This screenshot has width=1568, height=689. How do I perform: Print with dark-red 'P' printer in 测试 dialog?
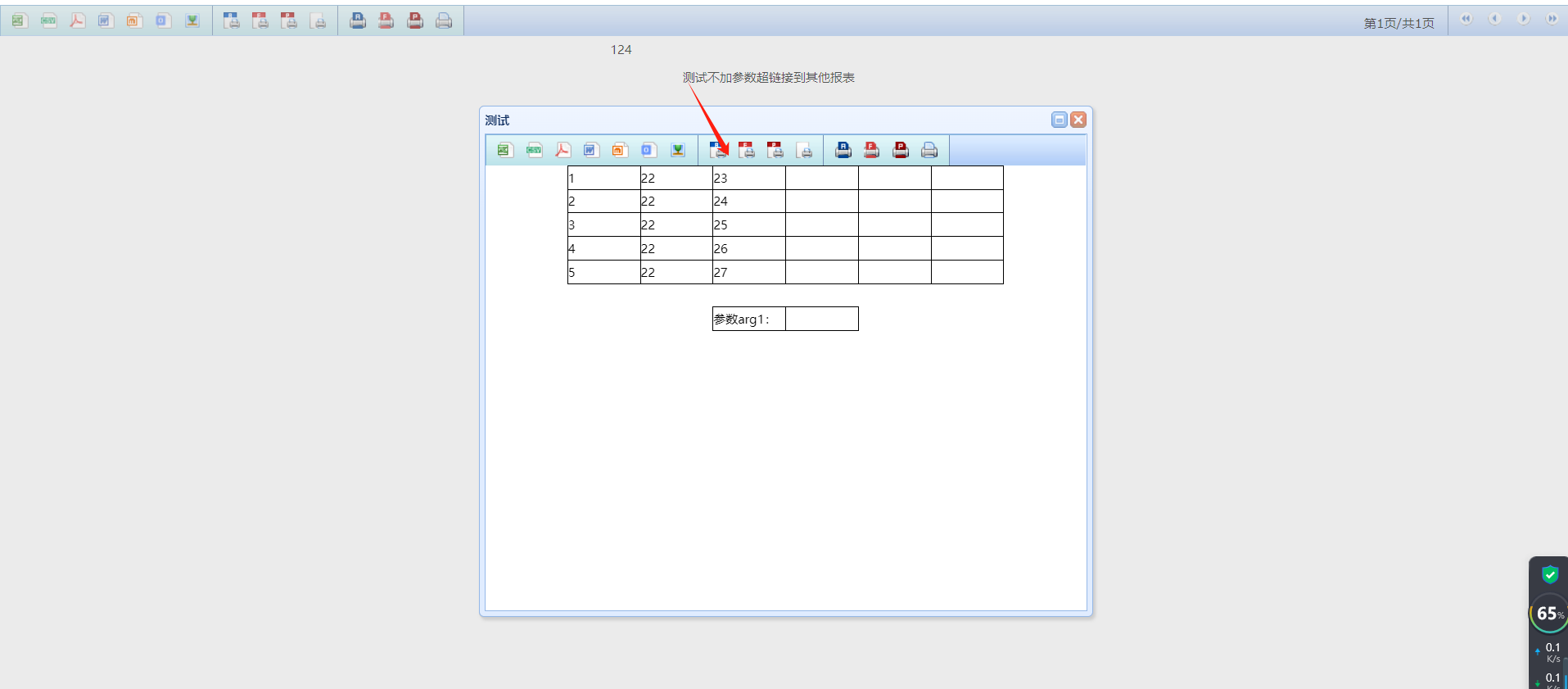pos(901,150)
